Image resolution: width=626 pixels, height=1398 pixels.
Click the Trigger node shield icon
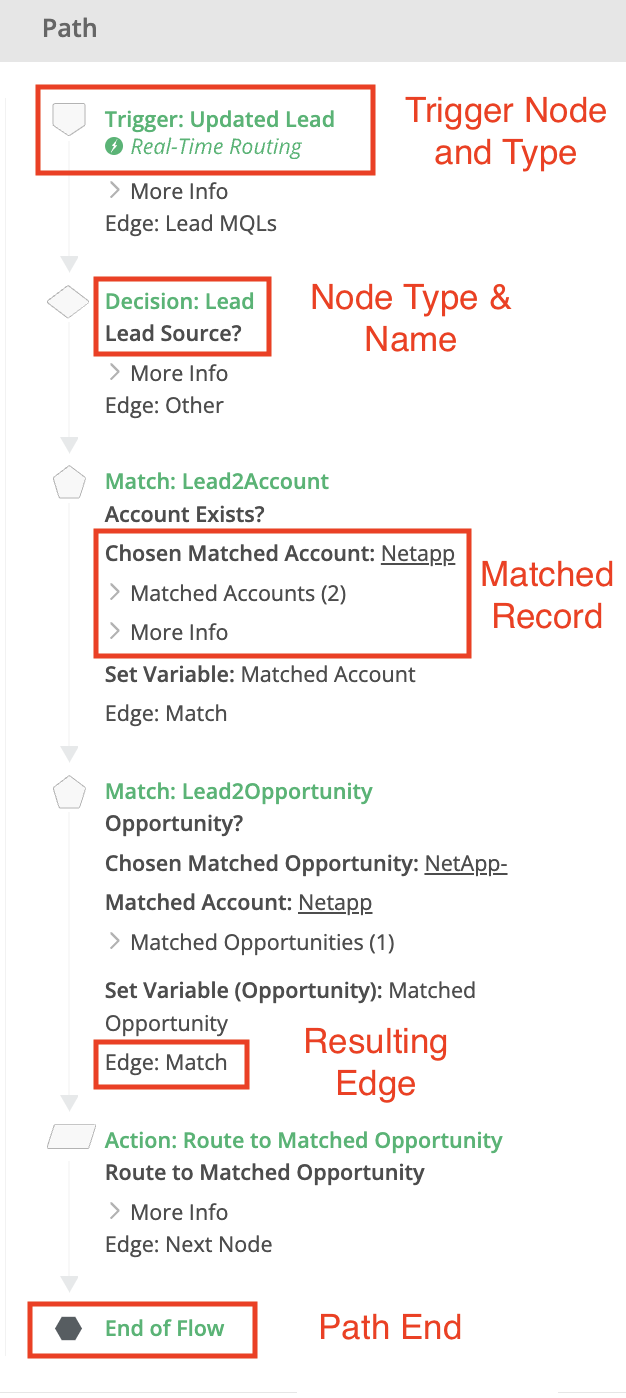(x=68, y=120)
